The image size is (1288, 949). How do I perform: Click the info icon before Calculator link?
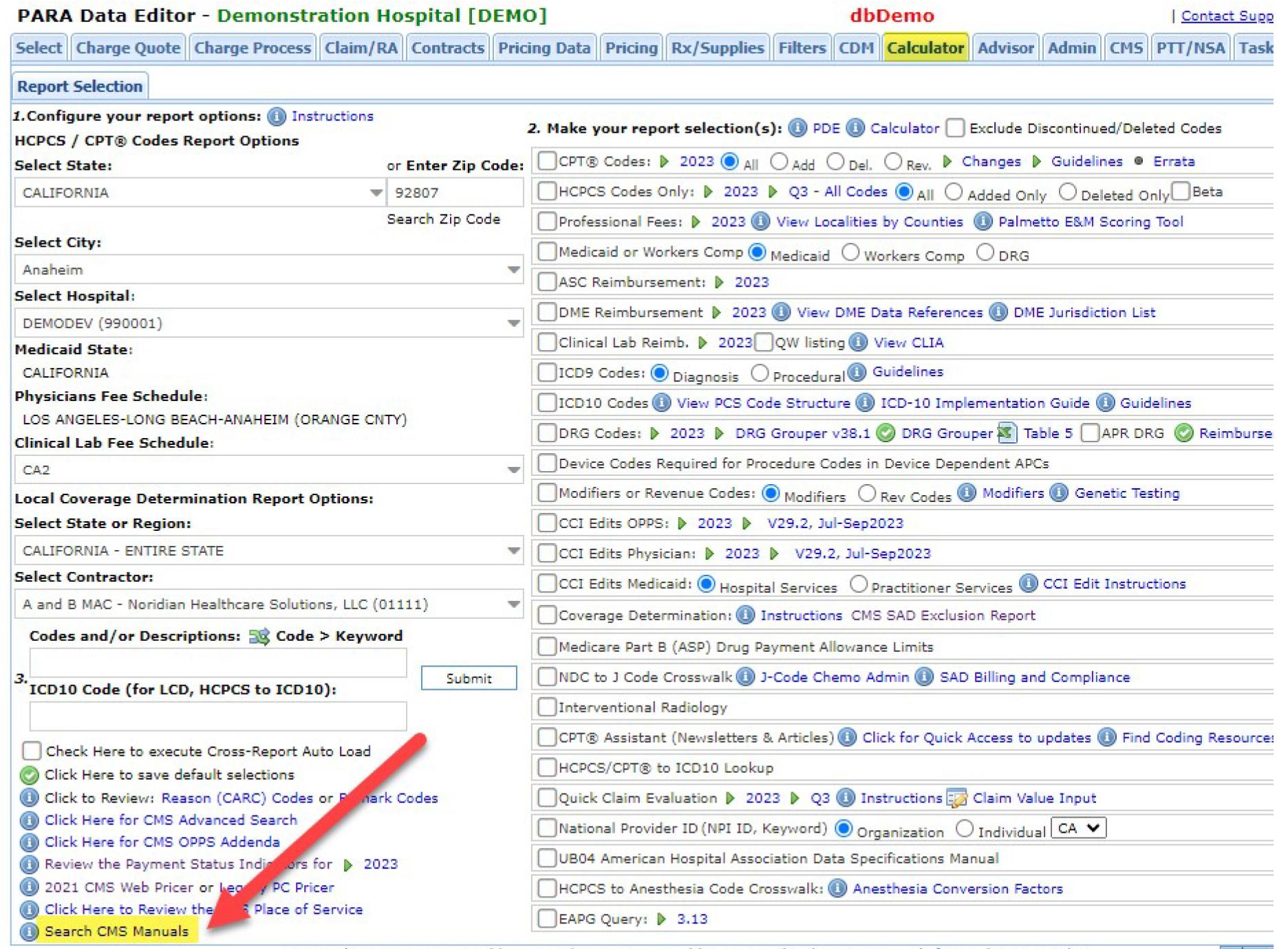(855, 129)
